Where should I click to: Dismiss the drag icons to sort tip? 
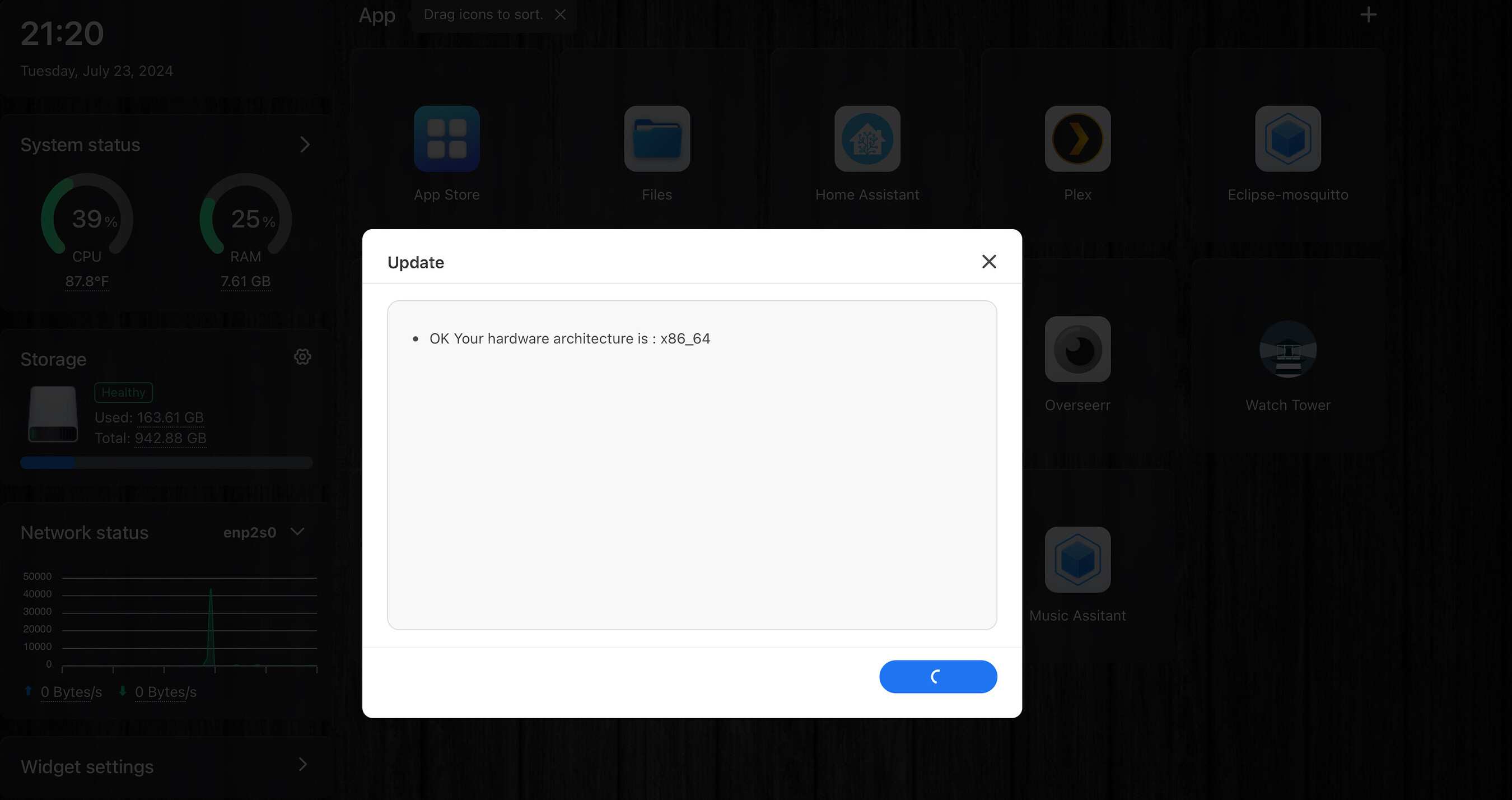pos(560,14)
